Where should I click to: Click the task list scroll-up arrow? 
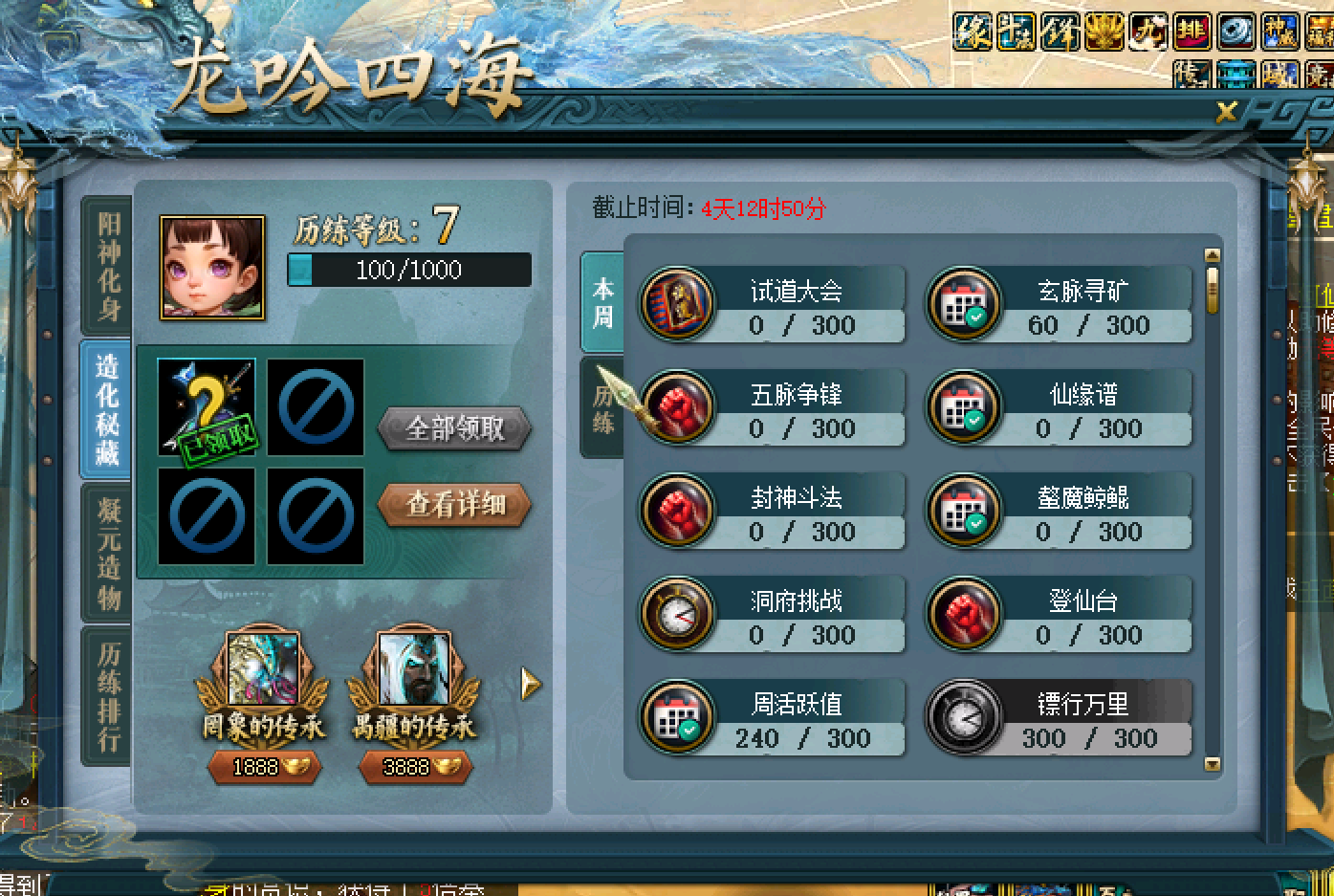(1213, 255)
